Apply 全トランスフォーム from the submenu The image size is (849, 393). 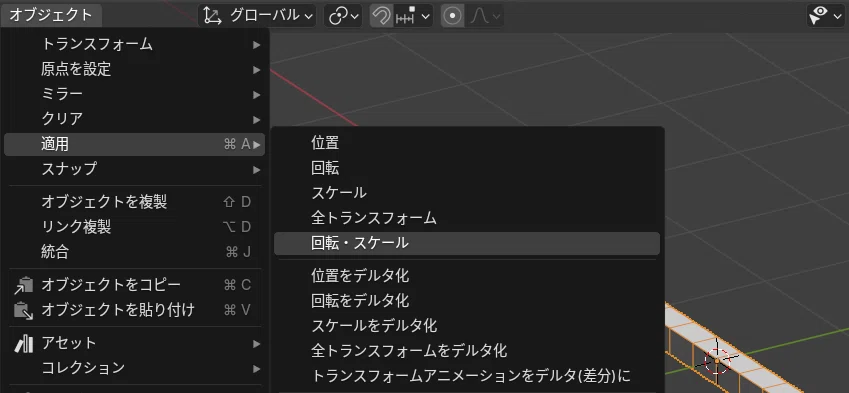[467, 218]
